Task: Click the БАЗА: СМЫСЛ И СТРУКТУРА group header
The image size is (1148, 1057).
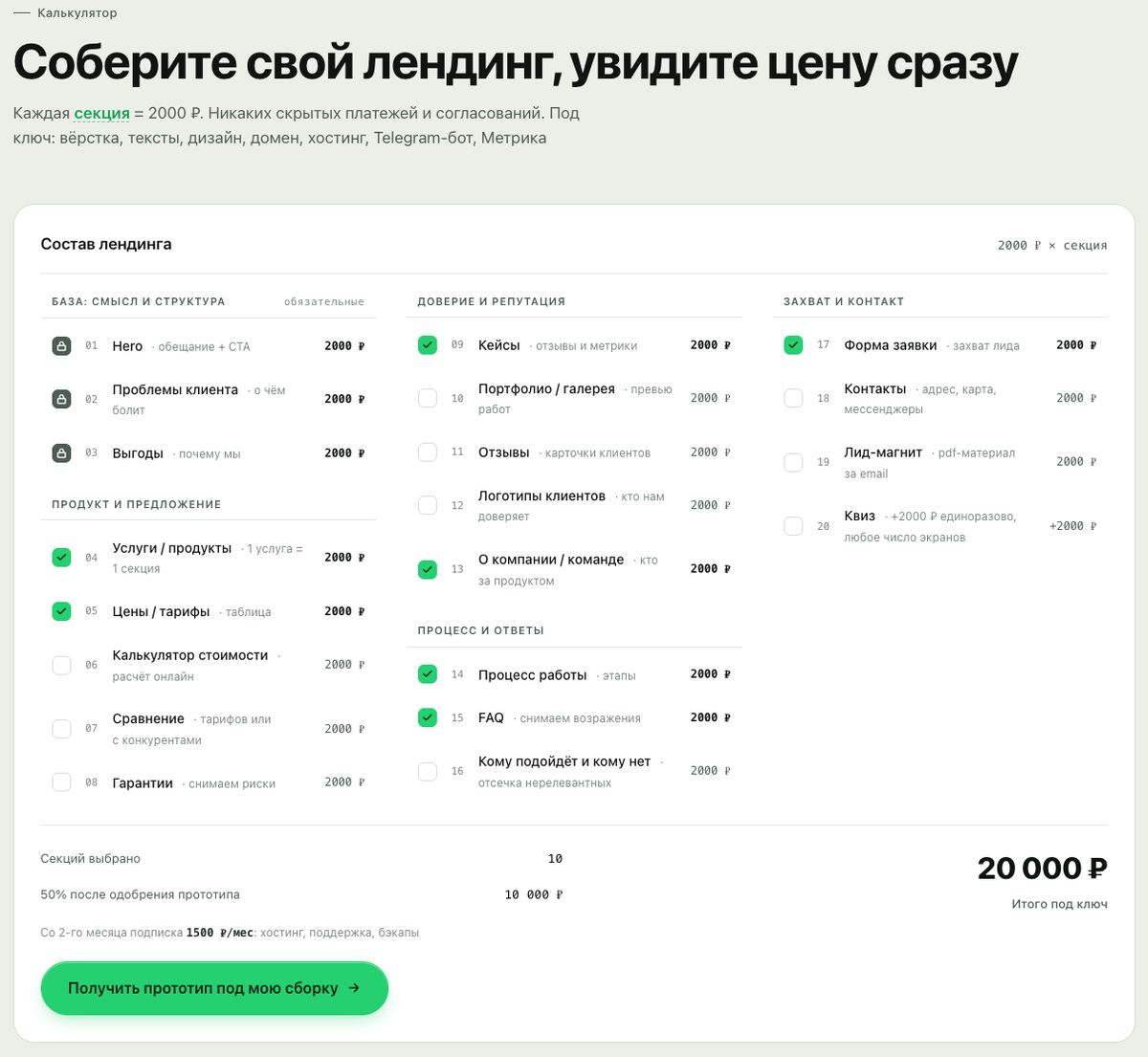Action: click(x=139, y=301)
